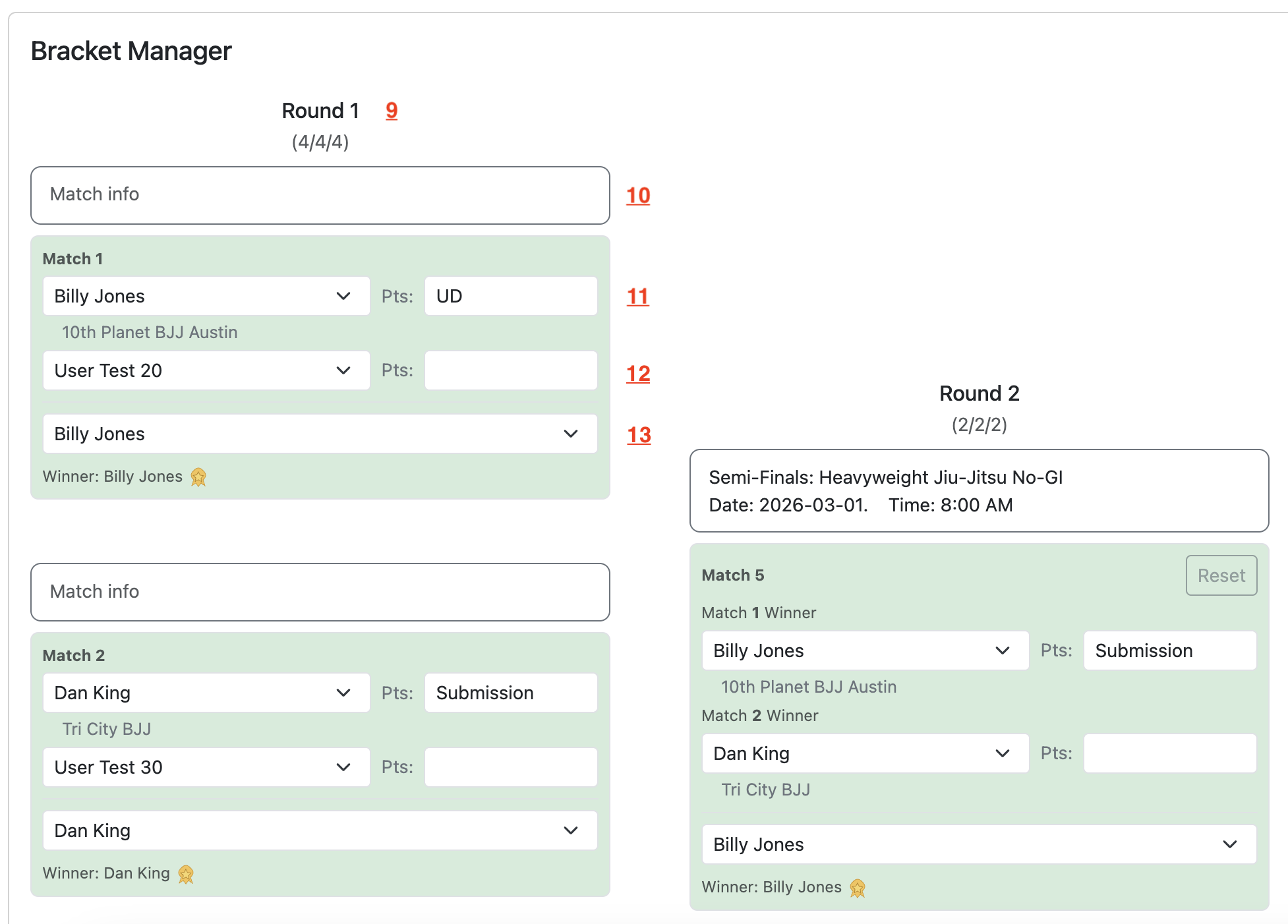Viewport: 1288px width, 924px height.
Task: Open the Match 2 winner dropdown showing Dan King
Action: [320, 830]
